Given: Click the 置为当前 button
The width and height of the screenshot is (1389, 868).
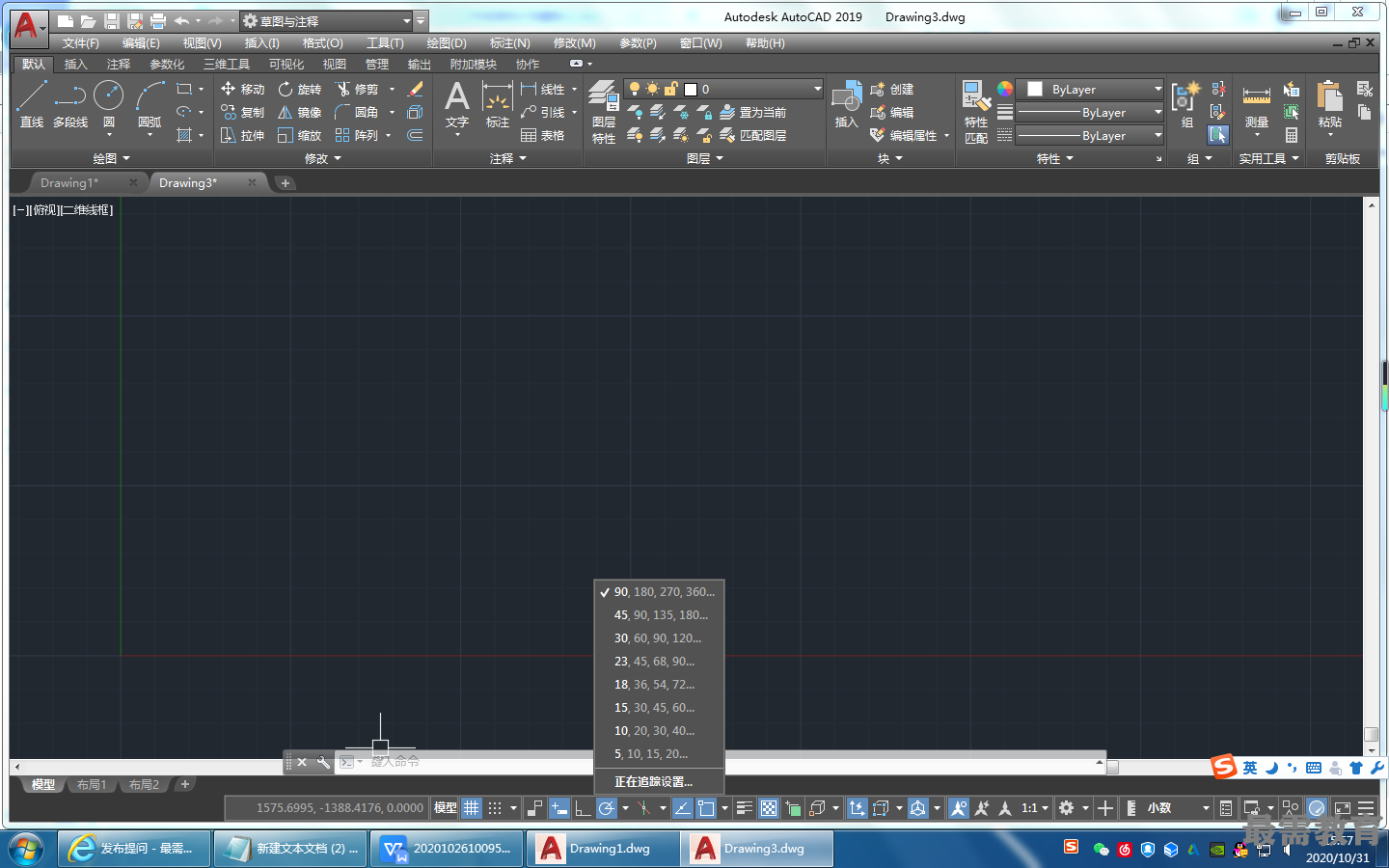Looking at the screenshot, I should (x=753, y=112).
